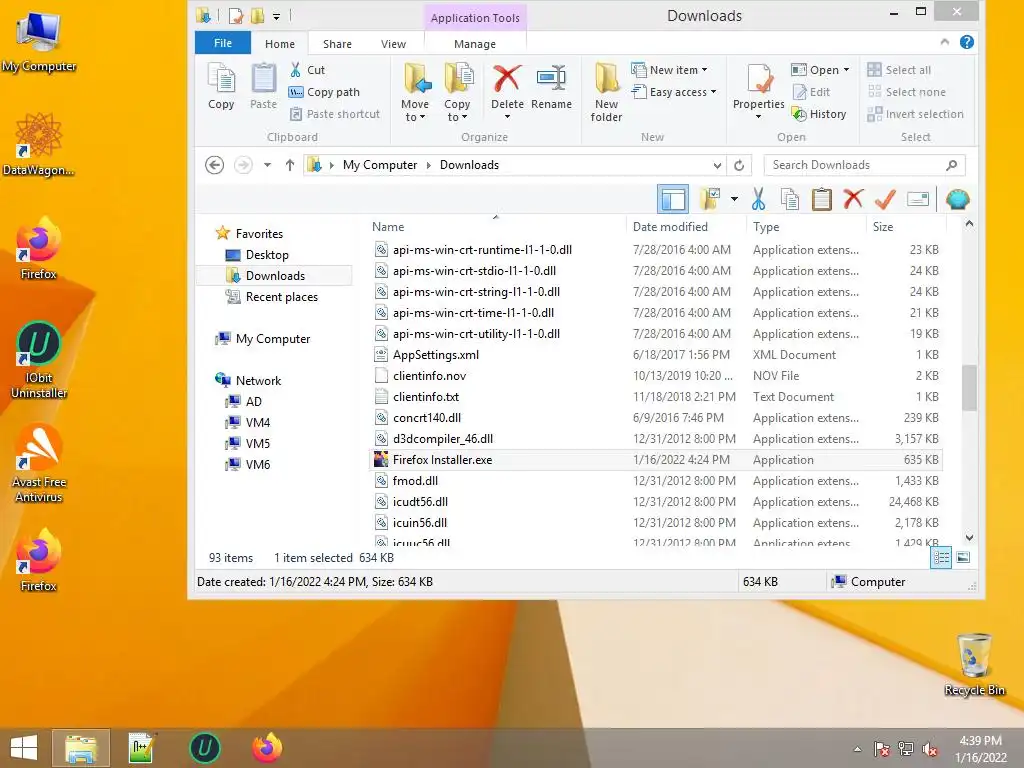This screenshot has width=1024, height=768.
Task: Switch to the Share tab
Action: 337,44
